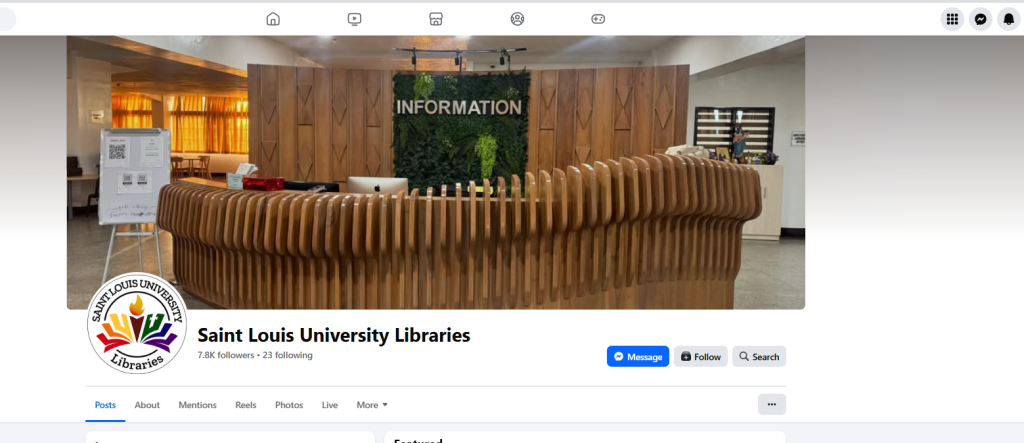This screenshot has height=443, width=1024.
Task: Open Messenger icon in top right
Action: (x=980, y=19)
